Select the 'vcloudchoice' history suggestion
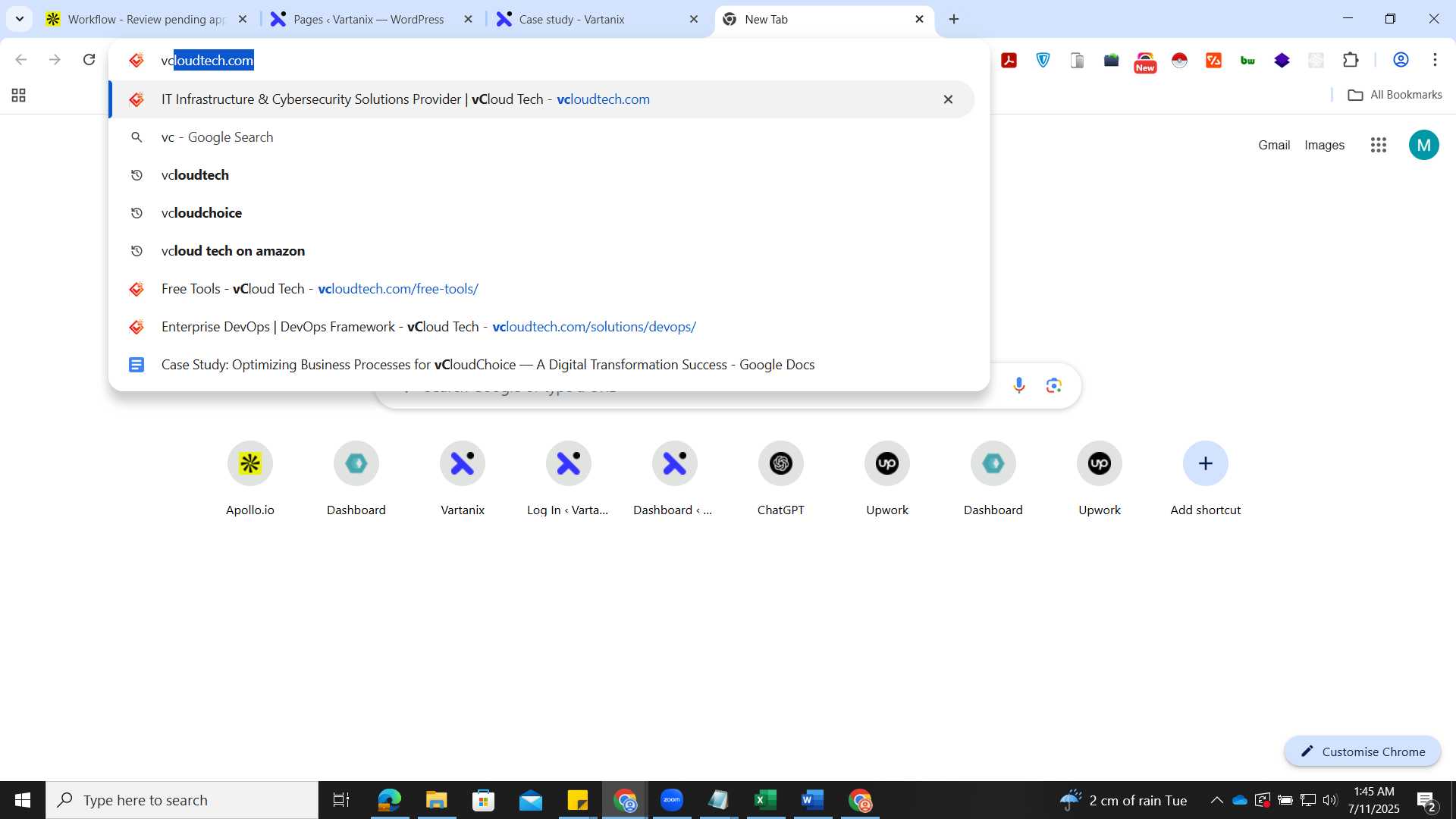1456x819 pixels. click(x=541, y=213)
